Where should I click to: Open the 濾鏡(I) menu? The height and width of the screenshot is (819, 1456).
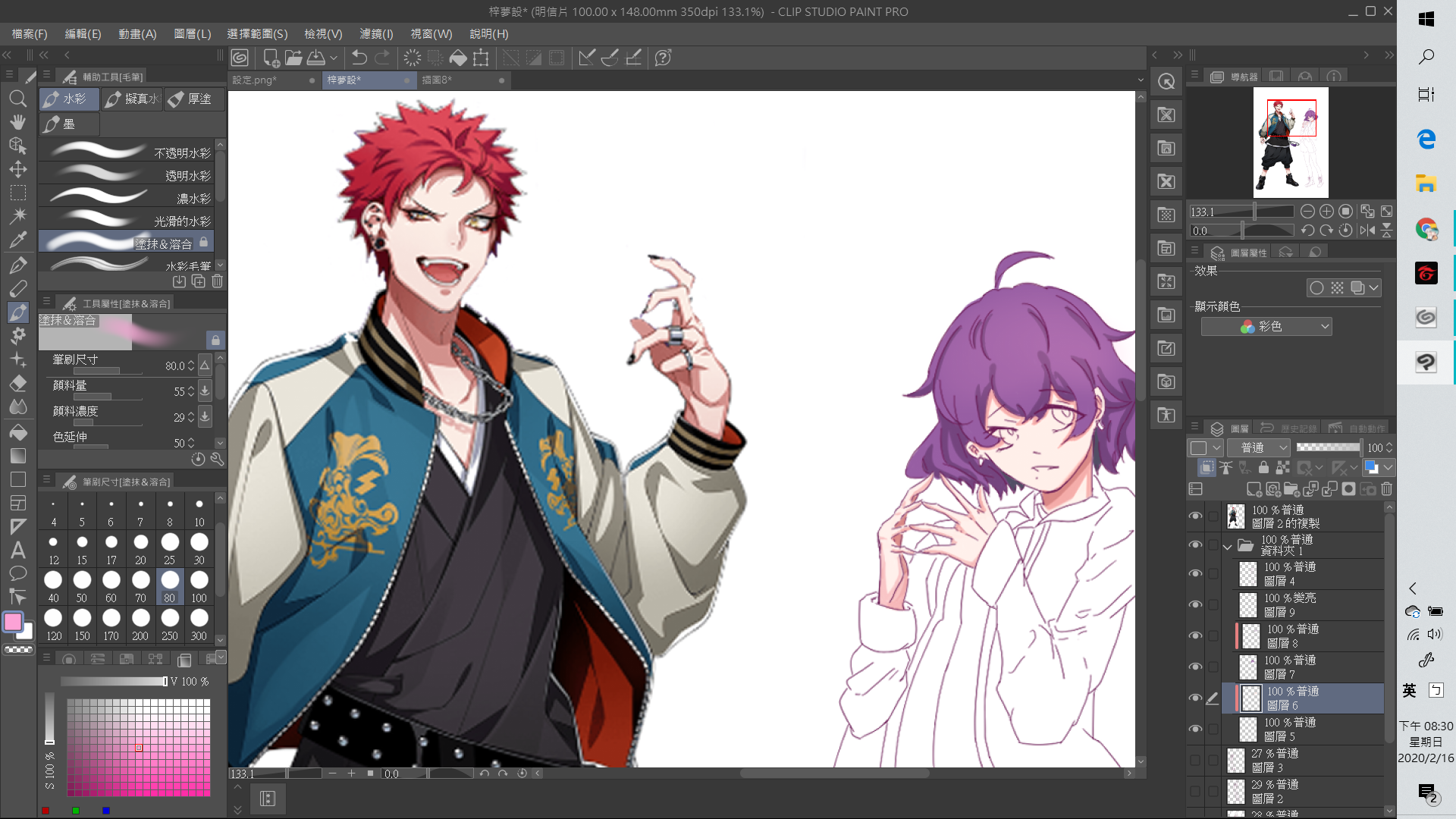click(376, 34)
